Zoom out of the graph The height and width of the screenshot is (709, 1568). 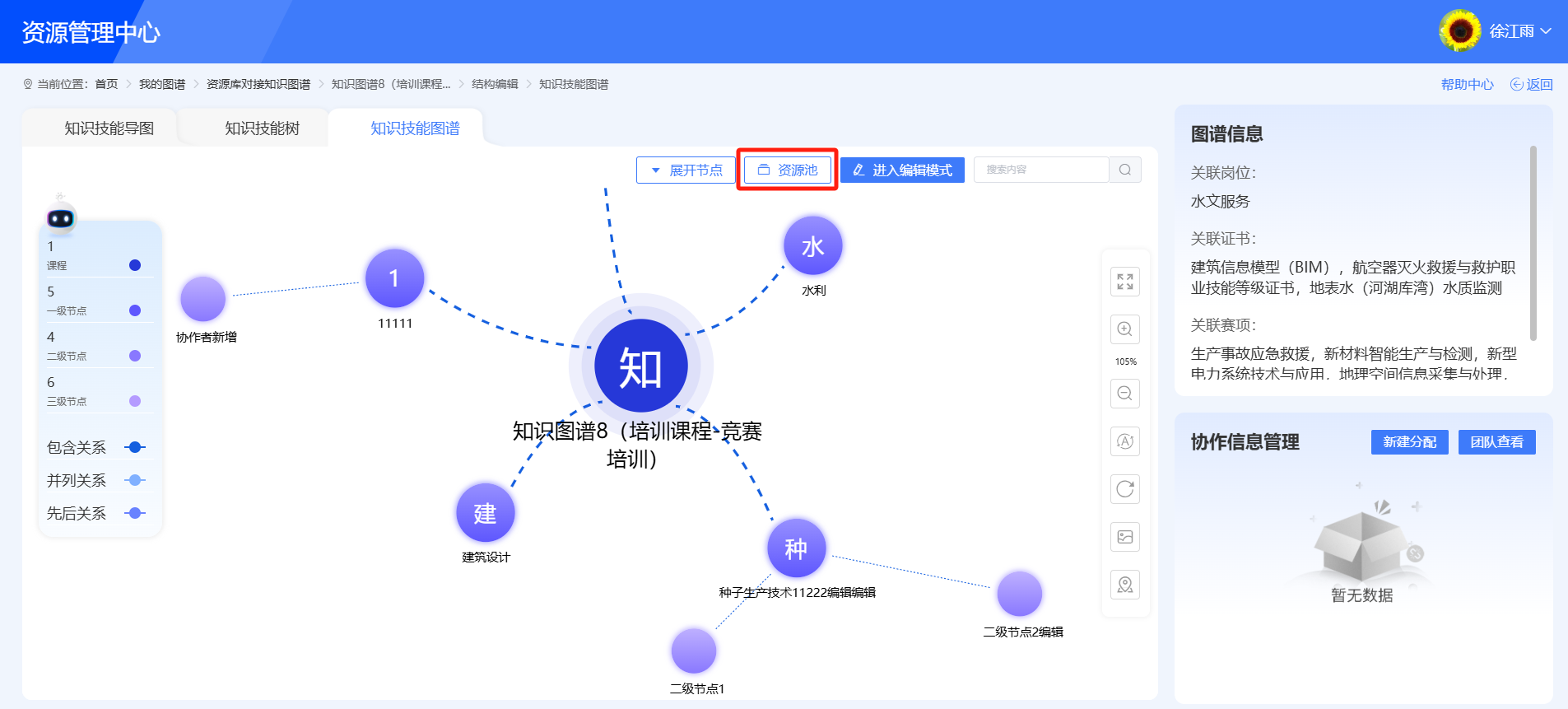click(x=1125, y=394)
